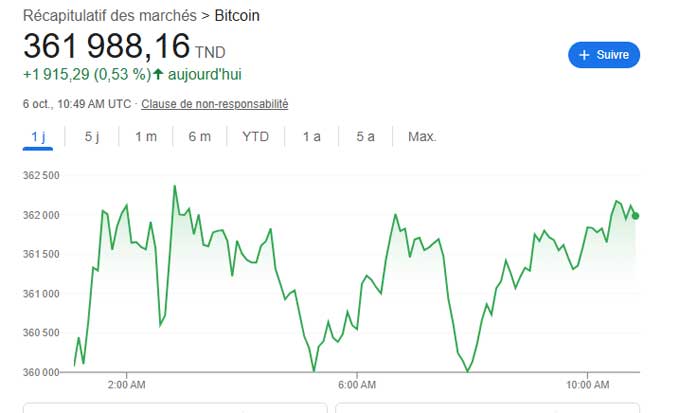Choose the 1 a time range tab
Viewport: 680px width, 413px height.
point(311,137)
